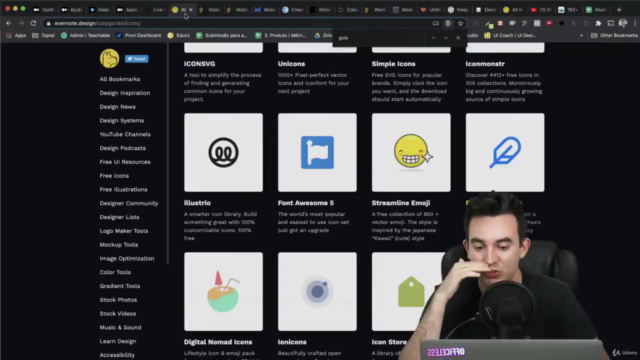Select Design Podcasts category
This screenshot has width=640, height=360.
122,148
